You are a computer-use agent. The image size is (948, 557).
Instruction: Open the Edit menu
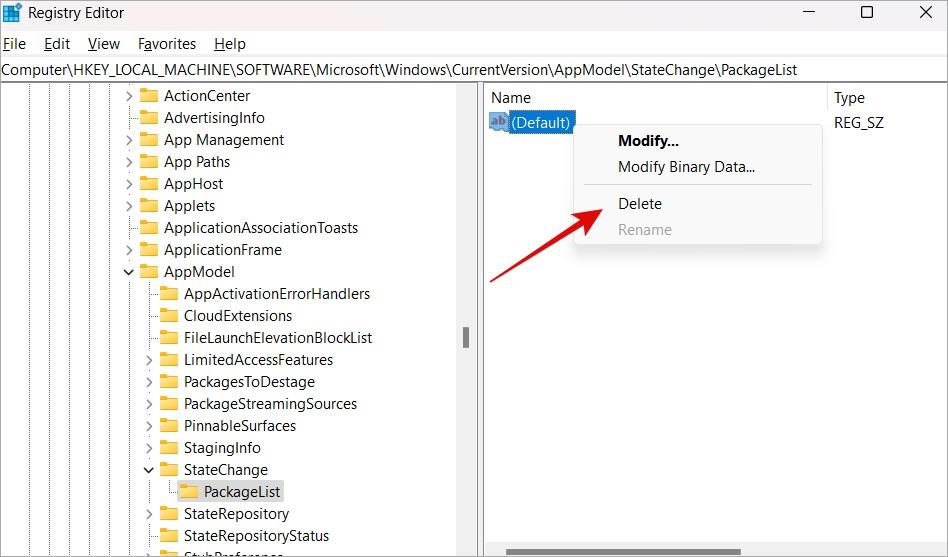57,44
